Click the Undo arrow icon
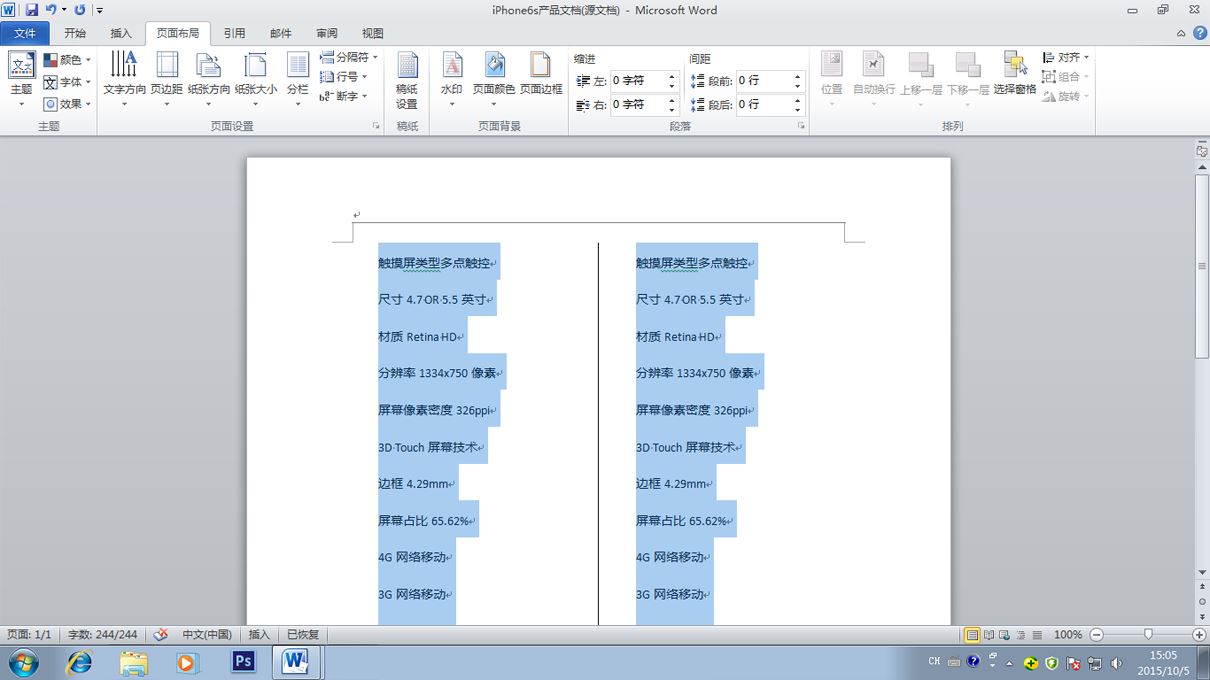1210x680 pixels. point(51,10)
